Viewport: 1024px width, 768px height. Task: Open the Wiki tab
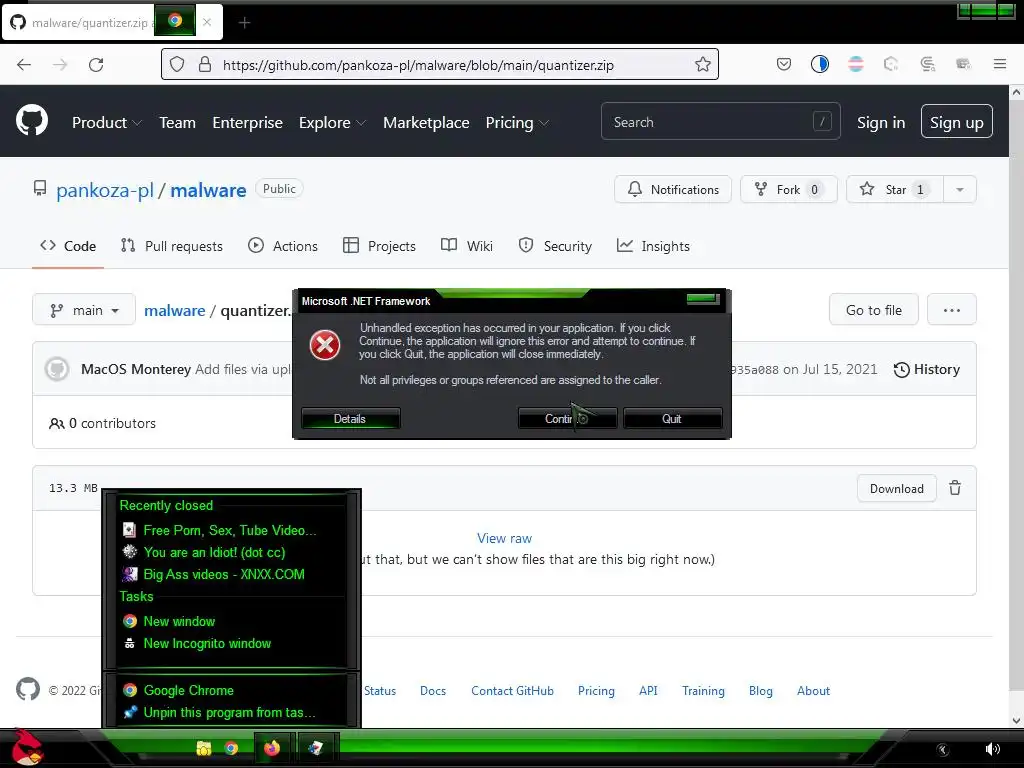(467, 246)
